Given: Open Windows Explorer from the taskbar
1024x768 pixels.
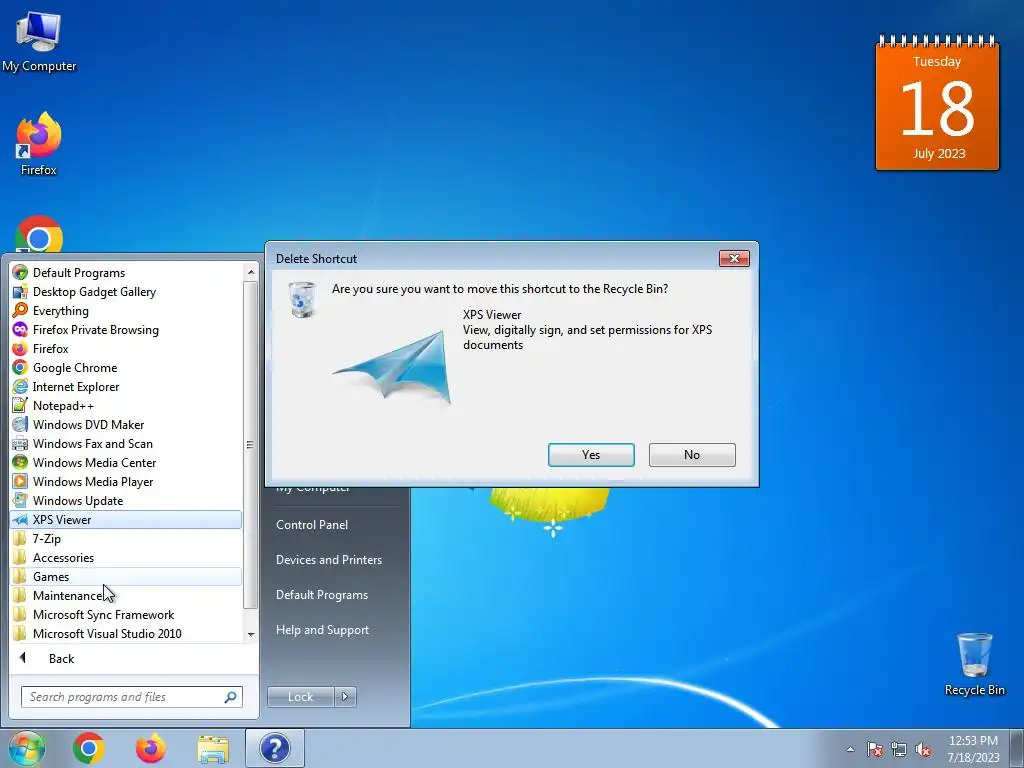Looking at the screenshot, I should tap(213, 749).
